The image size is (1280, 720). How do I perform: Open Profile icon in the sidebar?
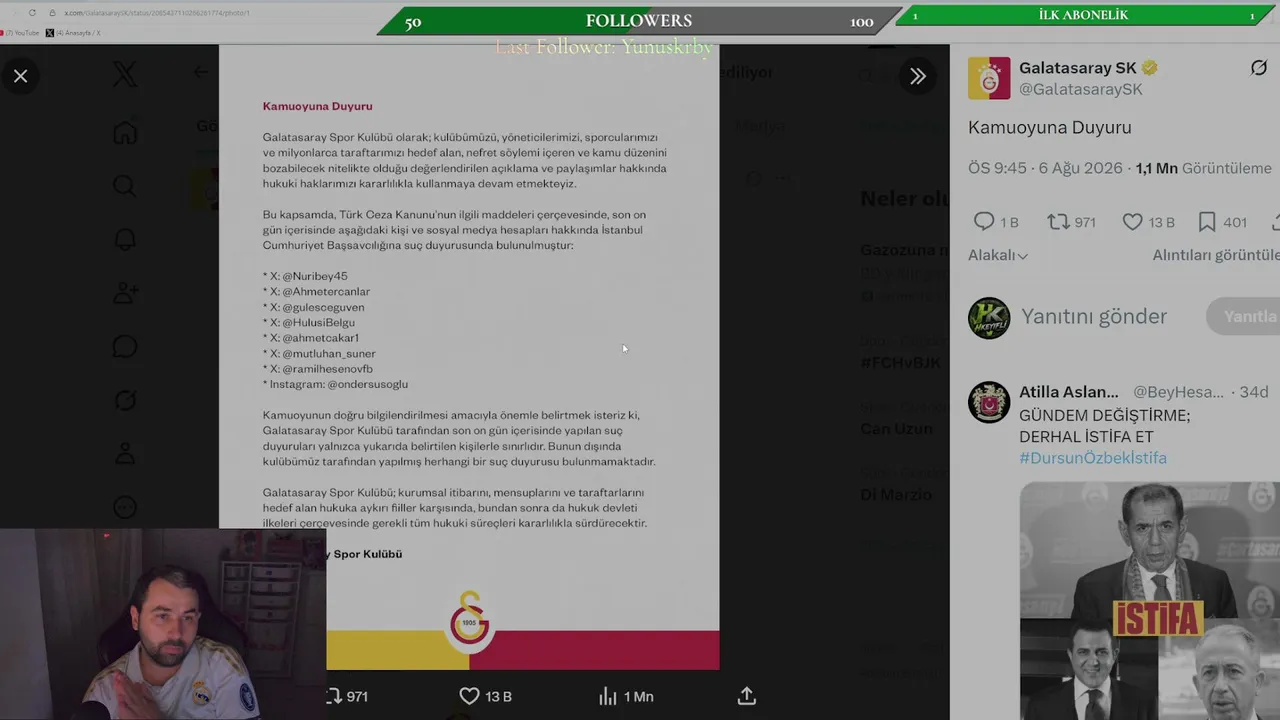tap(125, 454)
